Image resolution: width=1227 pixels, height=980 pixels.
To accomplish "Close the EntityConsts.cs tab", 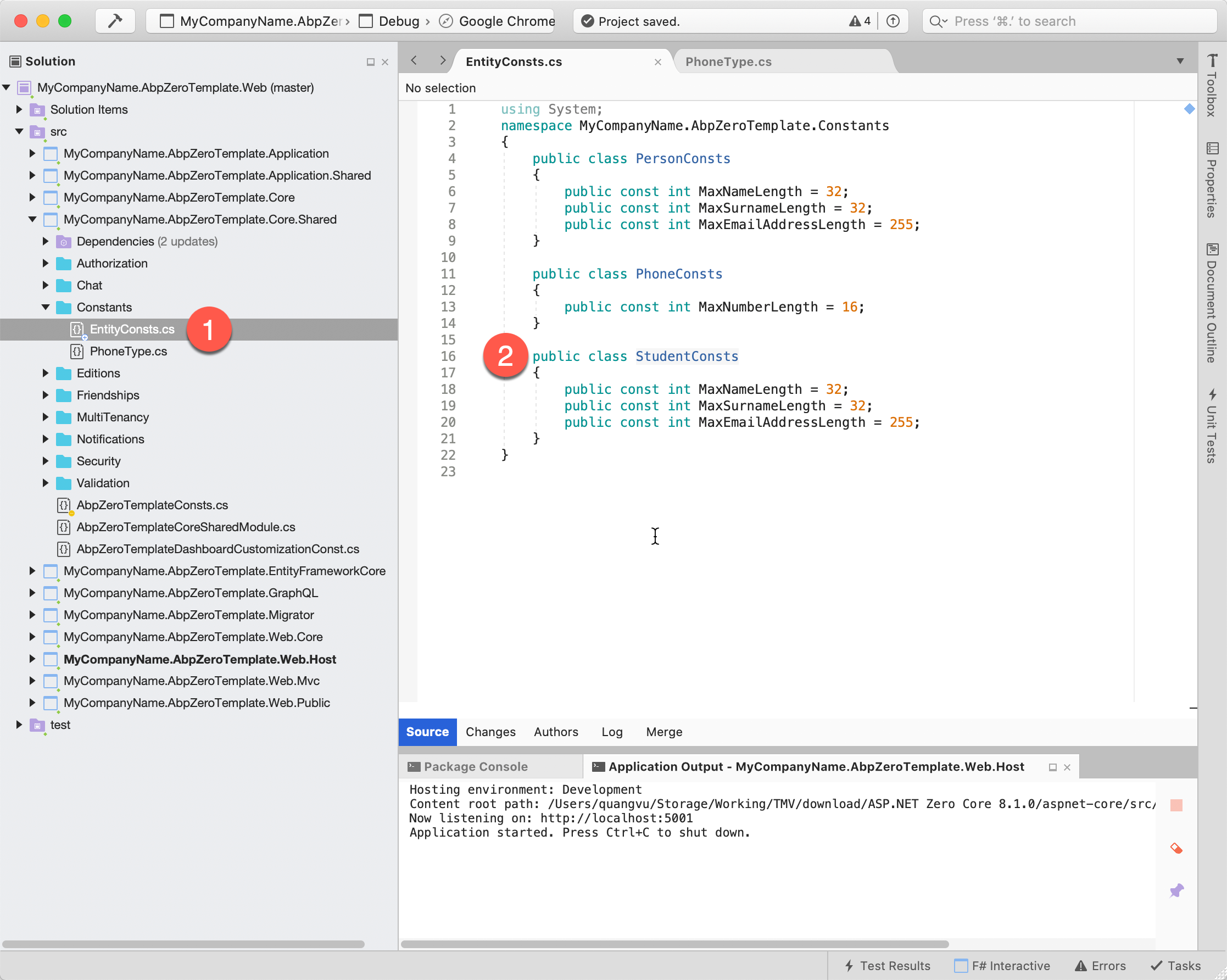I will coord(657,62).
